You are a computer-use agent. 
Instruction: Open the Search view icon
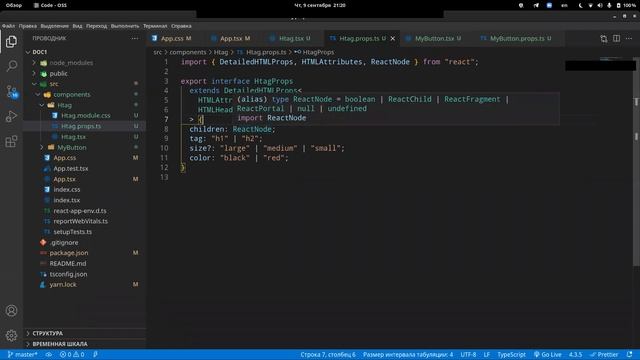coord(11,66)
